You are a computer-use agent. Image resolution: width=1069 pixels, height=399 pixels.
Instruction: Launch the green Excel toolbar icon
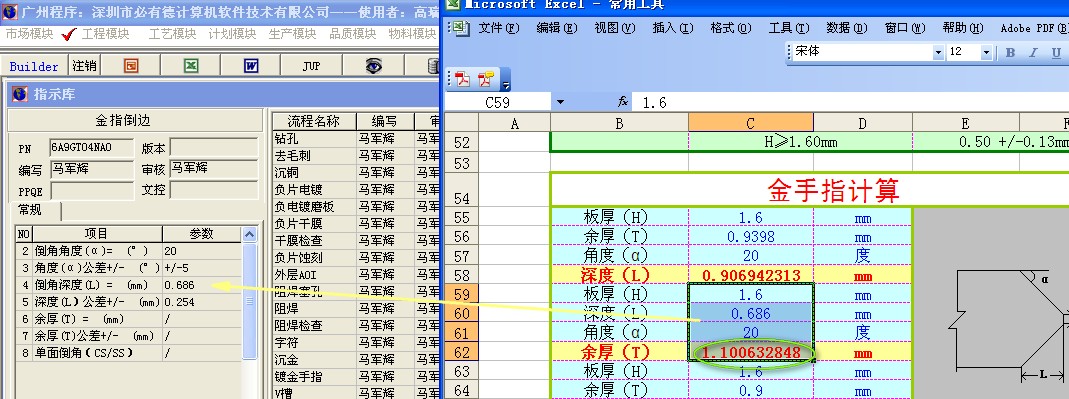[192, 65]
